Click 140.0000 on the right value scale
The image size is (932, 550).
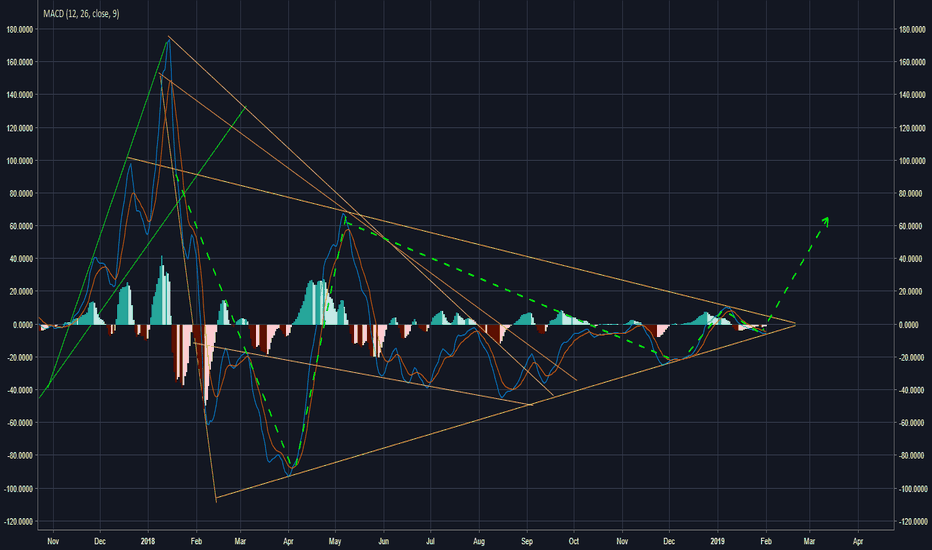(912, 95)
